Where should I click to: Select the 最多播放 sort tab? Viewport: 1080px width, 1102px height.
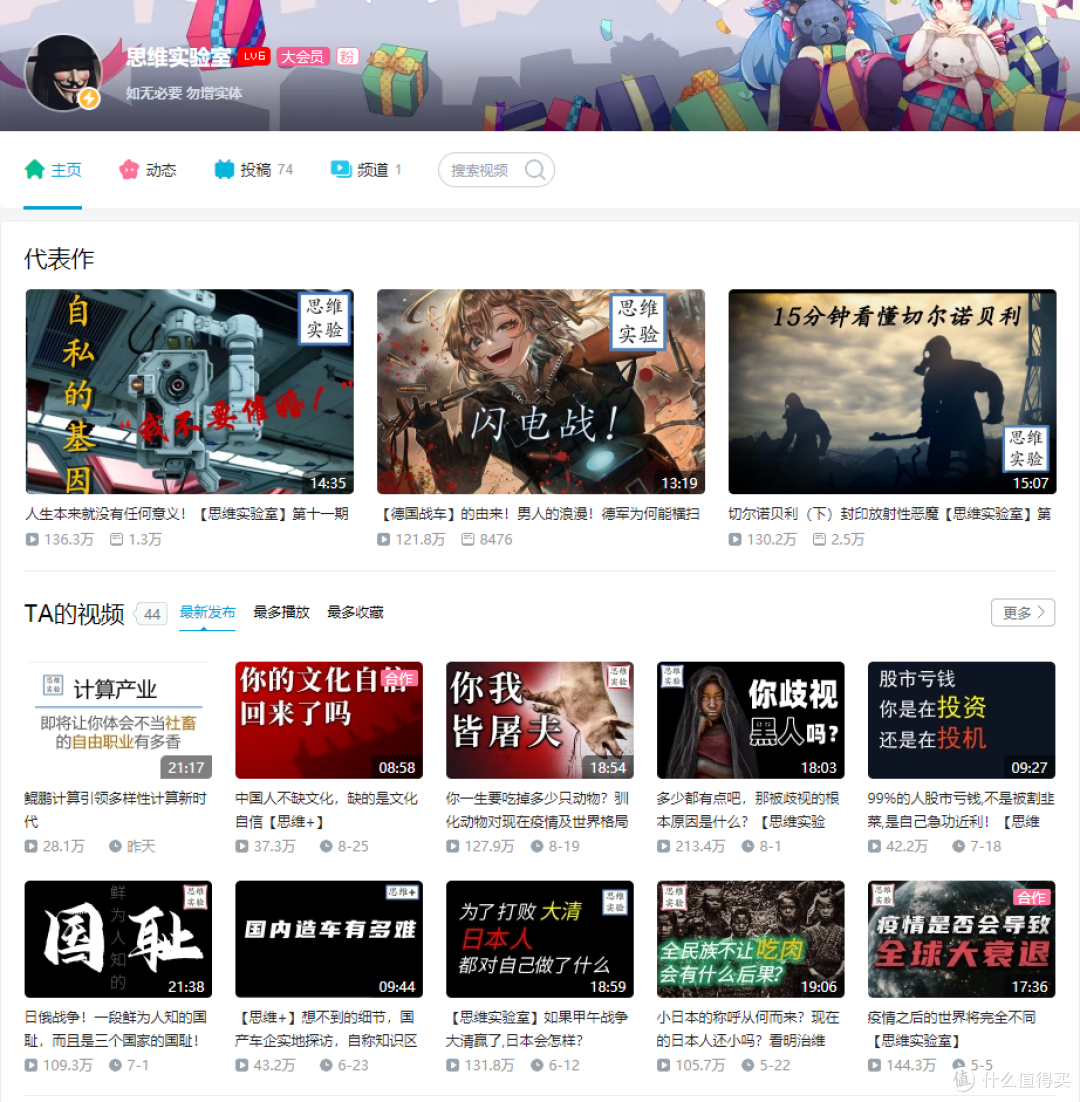tap(281, 612)
